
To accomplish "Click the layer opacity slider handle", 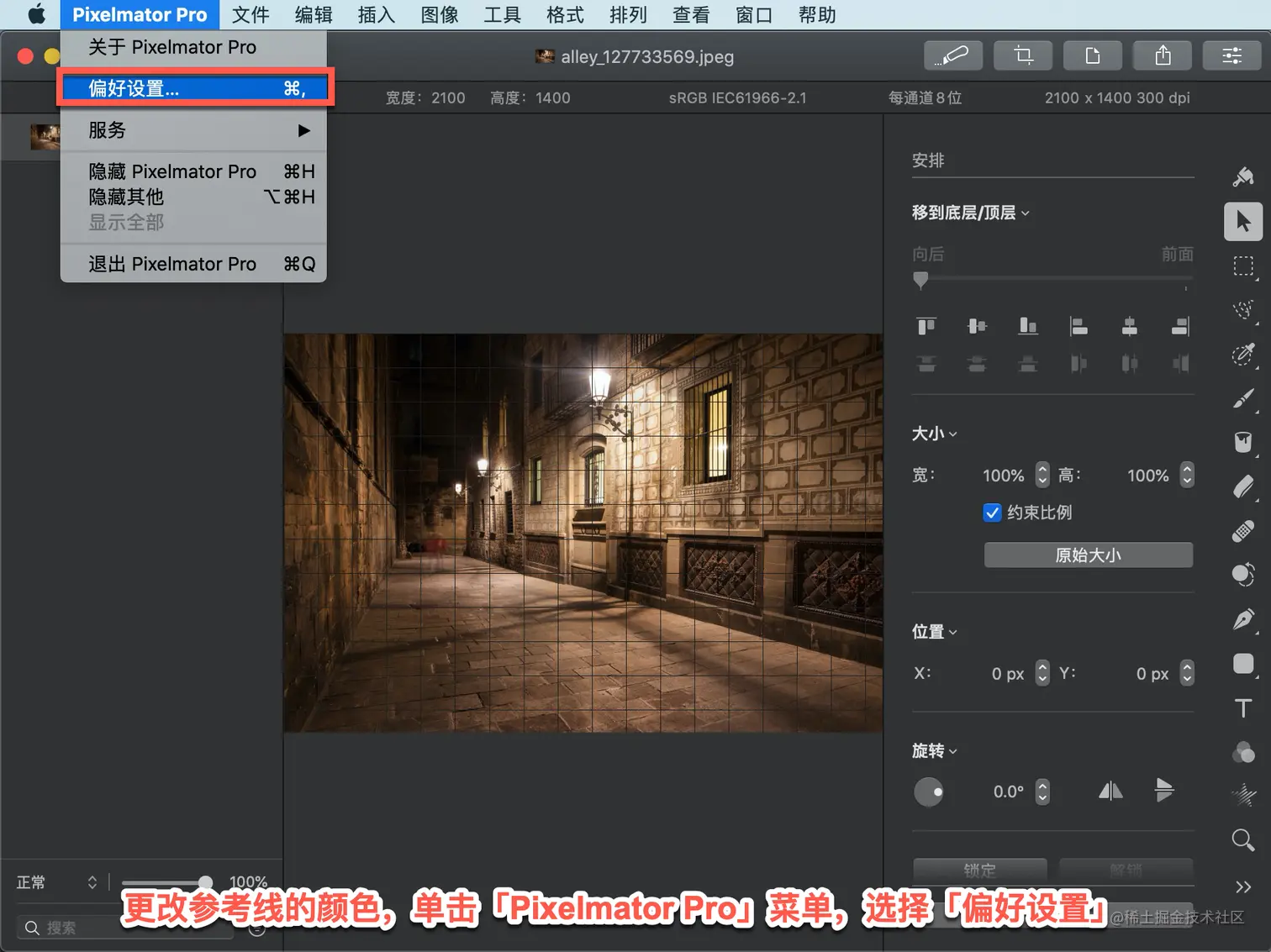I will [x=205, y=882].
